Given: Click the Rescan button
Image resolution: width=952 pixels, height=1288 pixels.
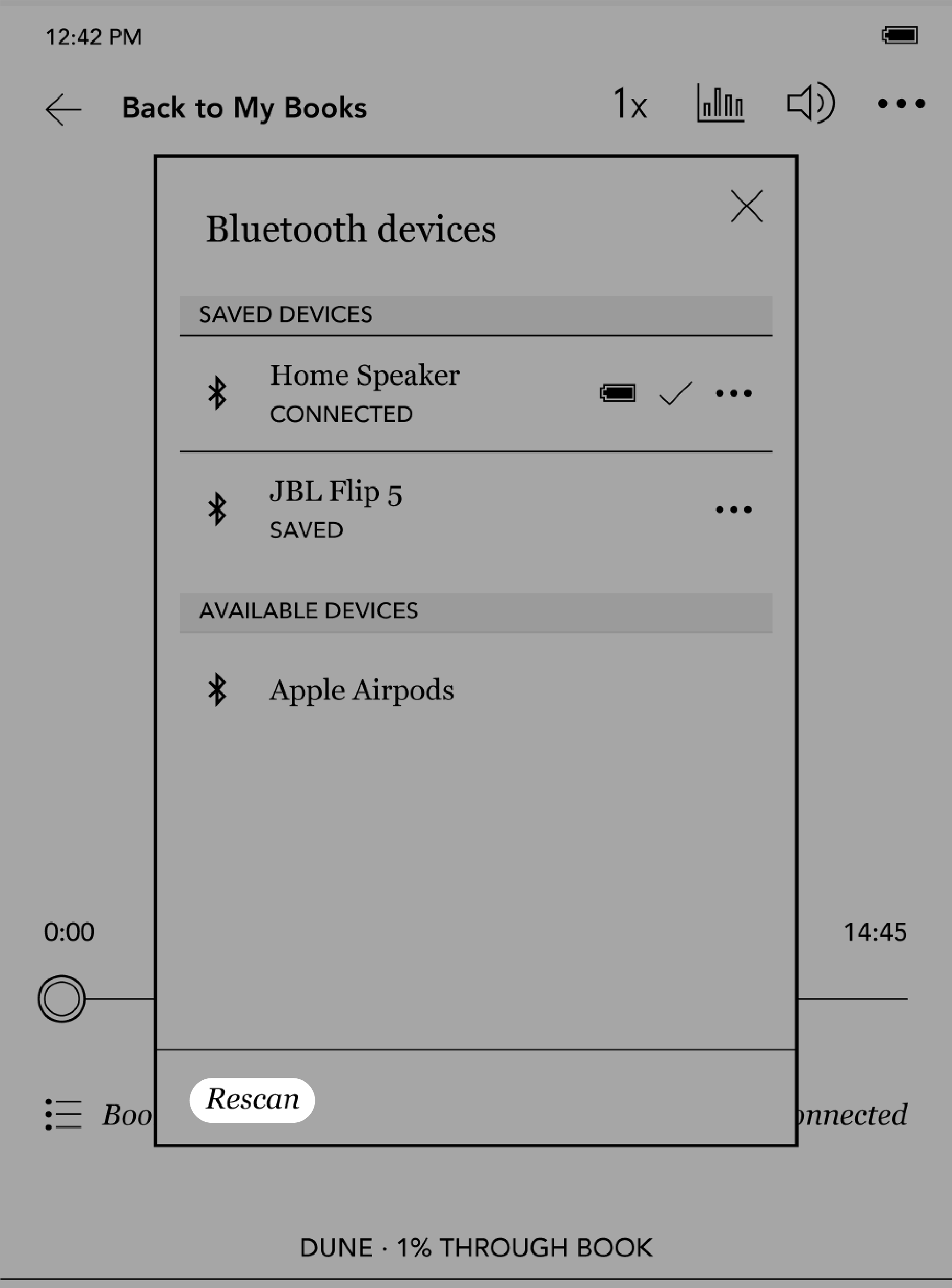Looking at the screenshot, I should [x=253, y=1098].
